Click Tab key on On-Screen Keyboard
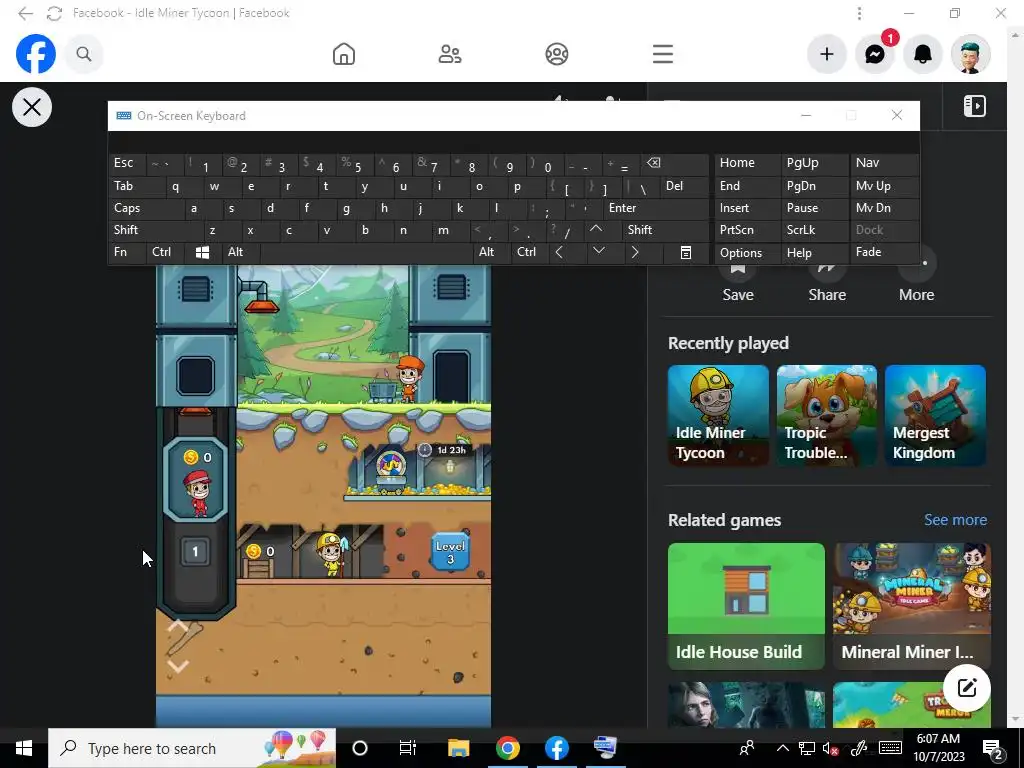This screenshot has width=1024, height=768. (136, 186)
